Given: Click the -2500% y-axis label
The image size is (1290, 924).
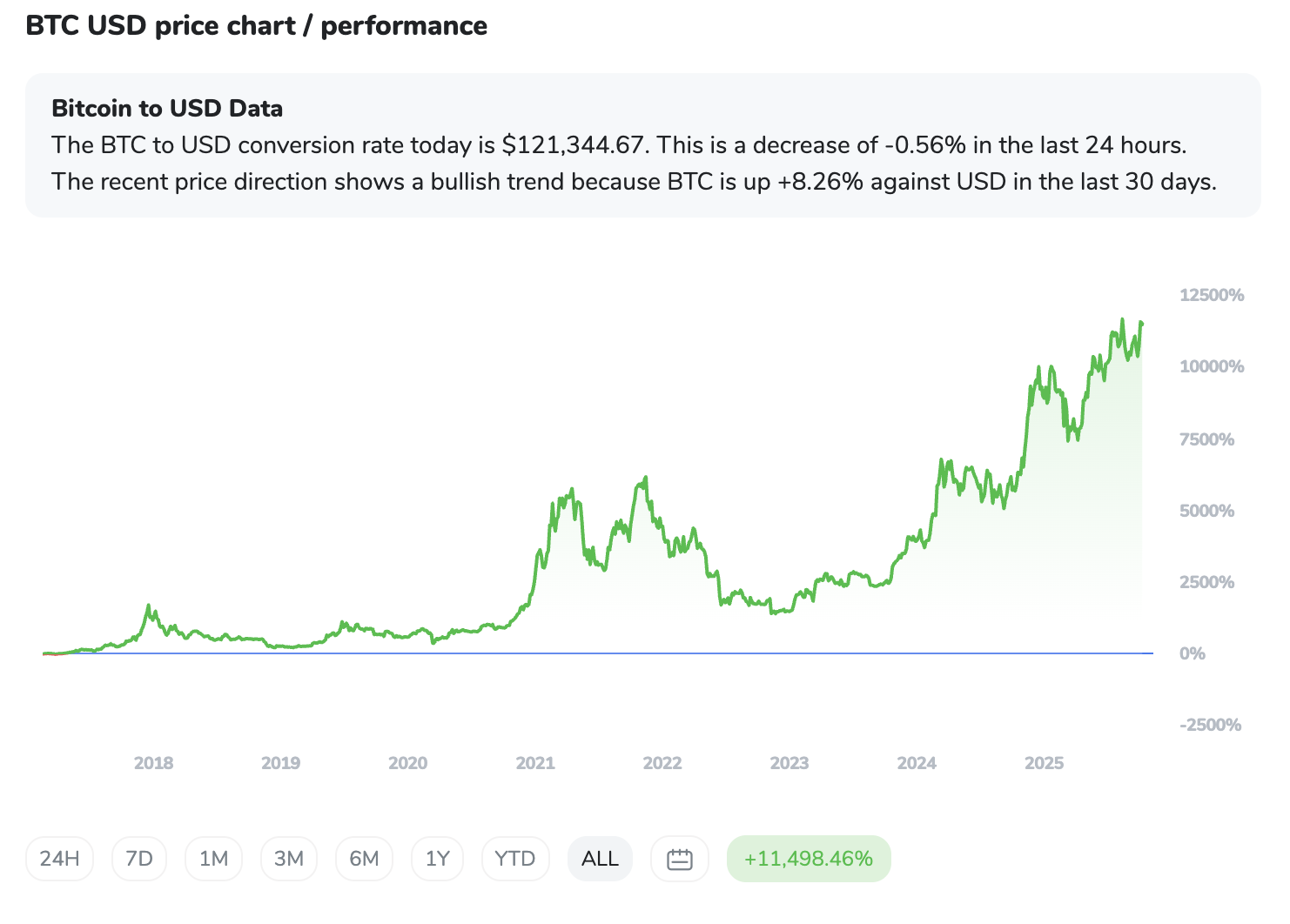Looking at the screenshot, I should tap(1210, 725).
